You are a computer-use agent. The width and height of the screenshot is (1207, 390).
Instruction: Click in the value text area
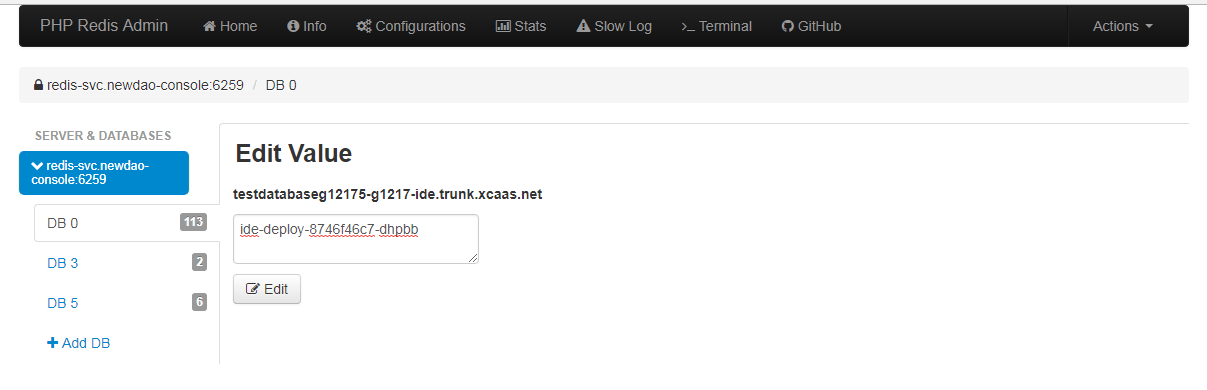click(x=356, y=239)
